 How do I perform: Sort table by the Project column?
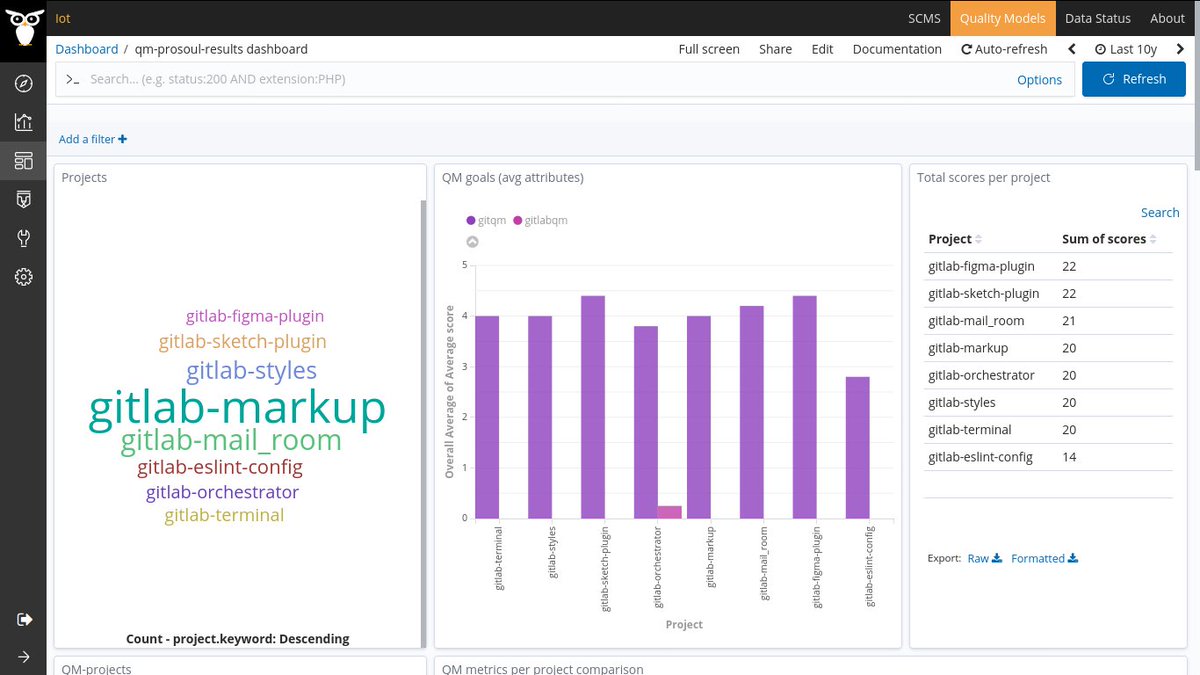tap(954, 239)
